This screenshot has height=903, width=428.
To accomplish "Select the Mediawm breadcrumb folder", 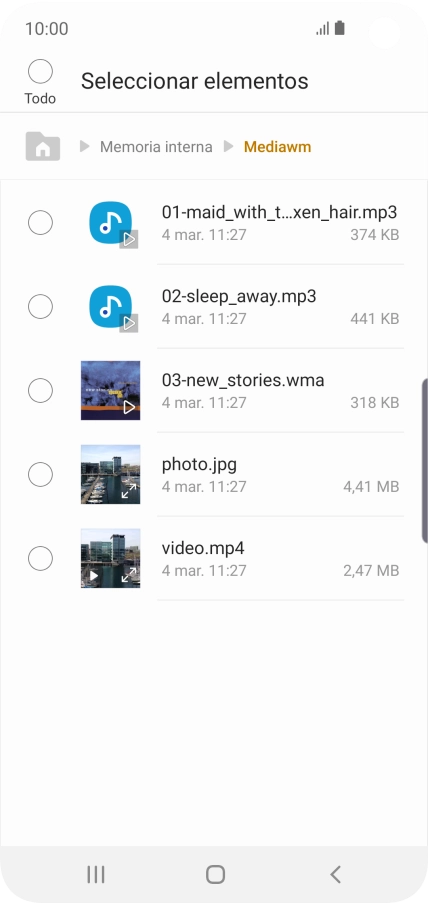I will click(x=277, y=147).
